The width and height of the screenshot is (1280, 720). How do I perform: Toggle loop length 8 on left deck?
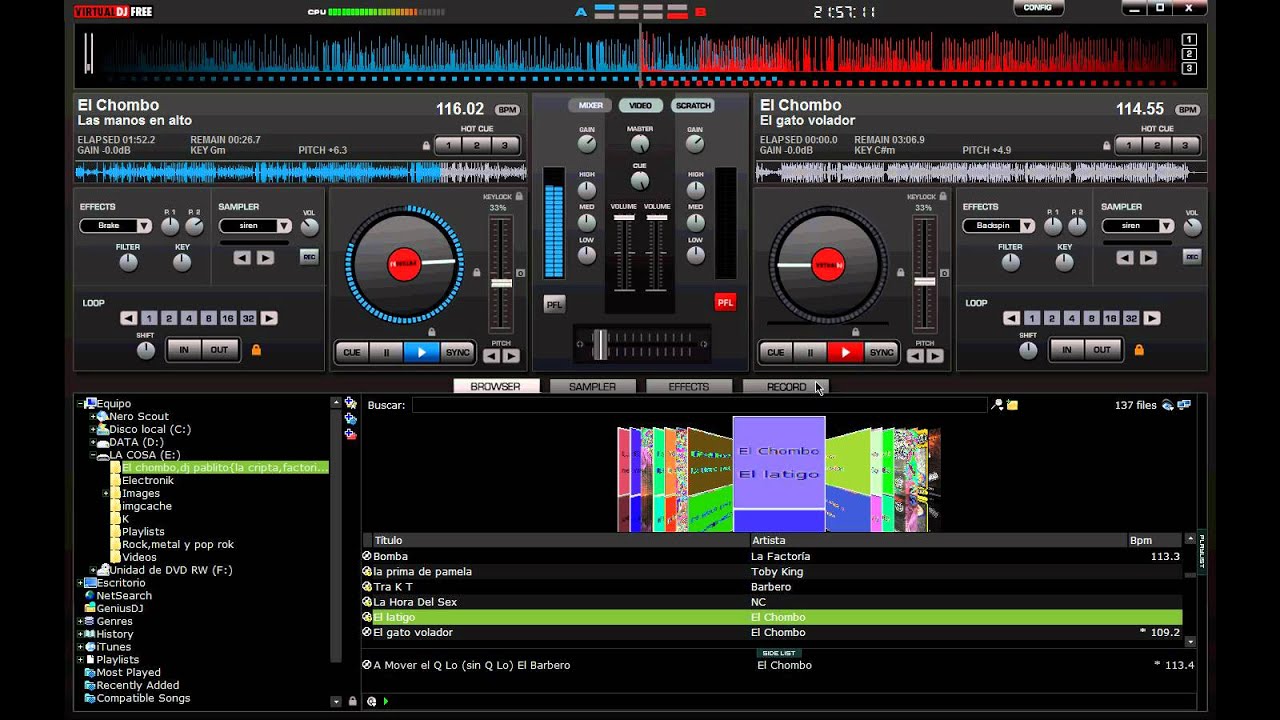pos(208,318)
